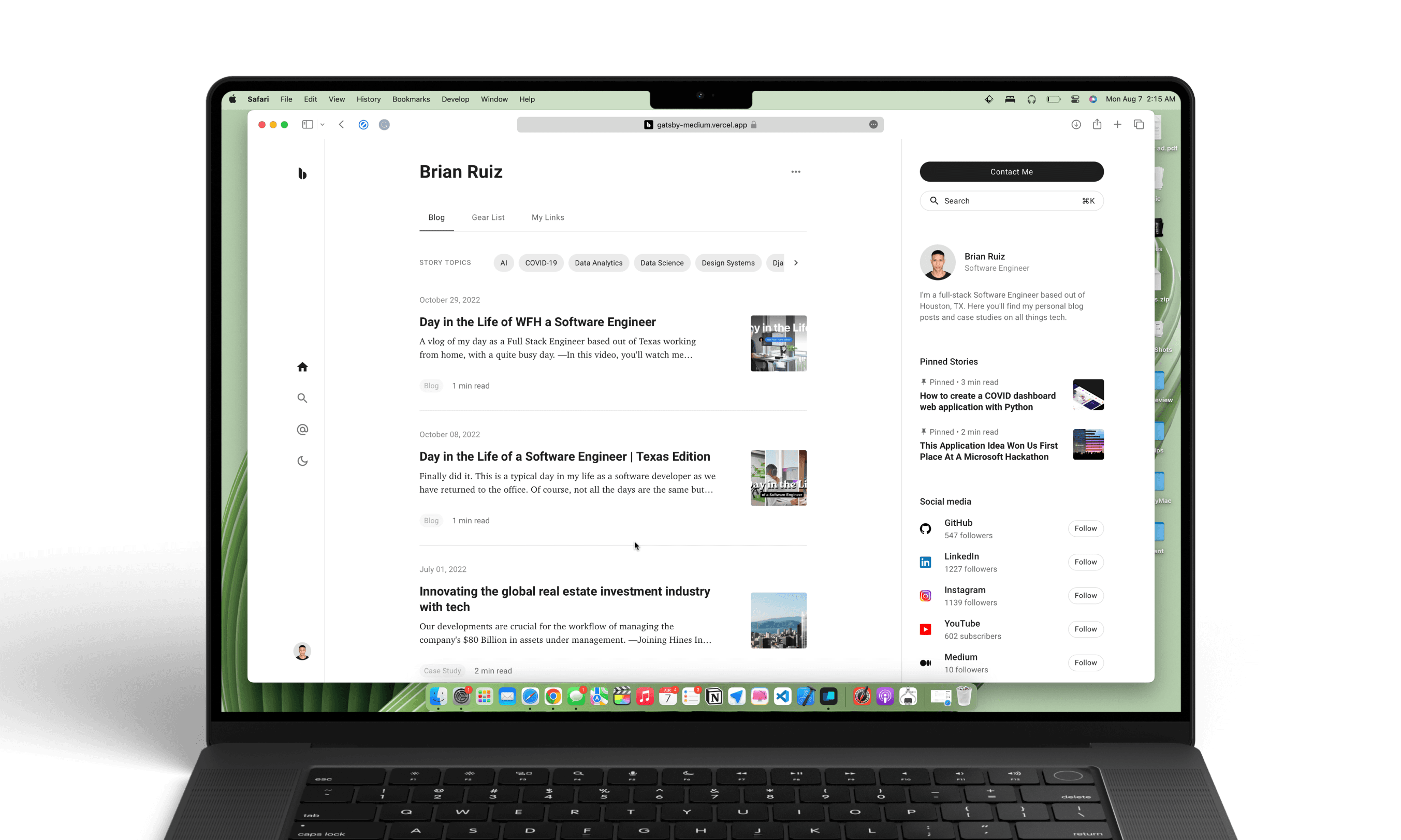
Task: Open the three-dots menu beside Brian Ruiz
Action: tap(795, 171)
